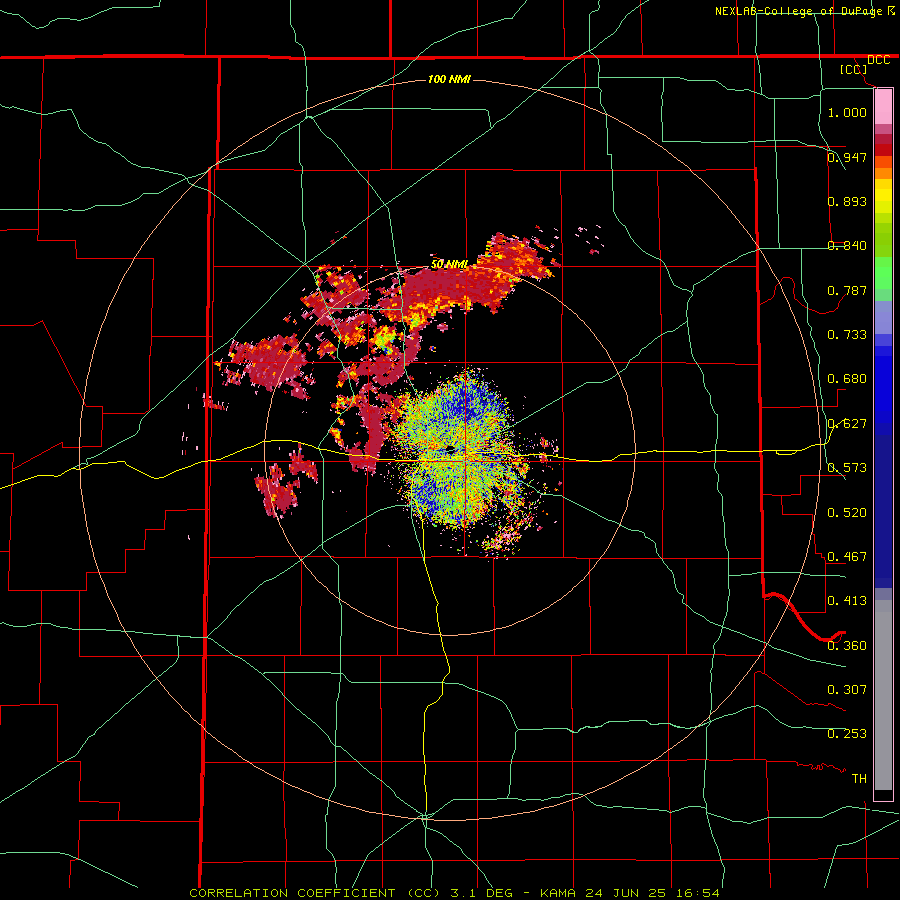The height and width of the screenshot is (900, 900).
Task: Select the 0.307 legend value
Action: pyautogui.click(x=847, y=689)
